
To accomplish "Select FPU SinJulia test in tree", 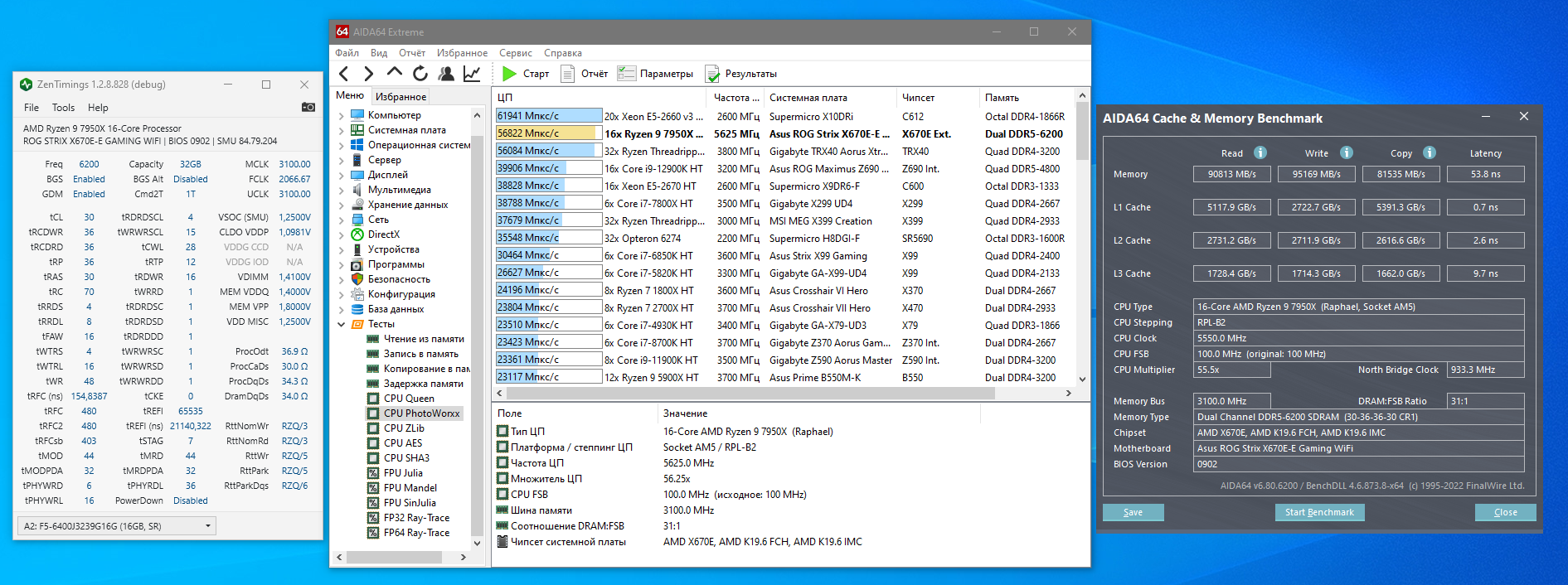I will (x=410, y=503).
